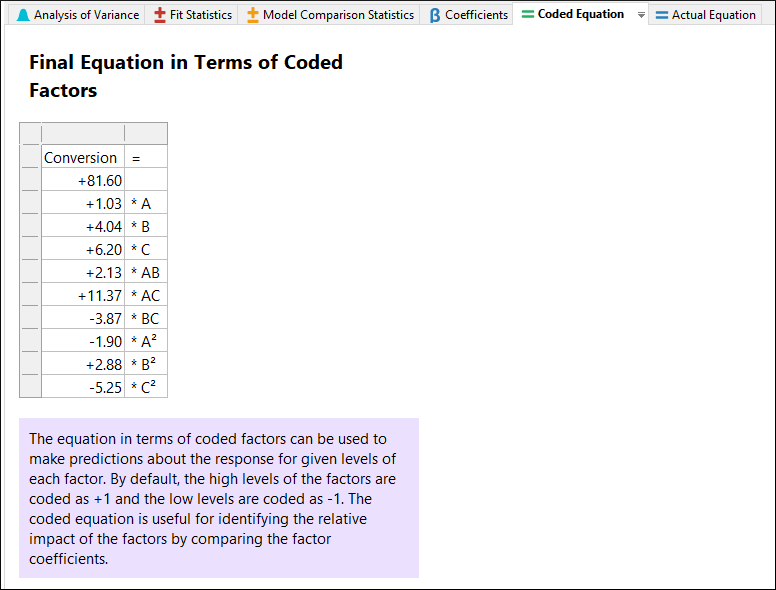Click the purple coded factors help note
776x590 pixels.
tap(219, 498)
